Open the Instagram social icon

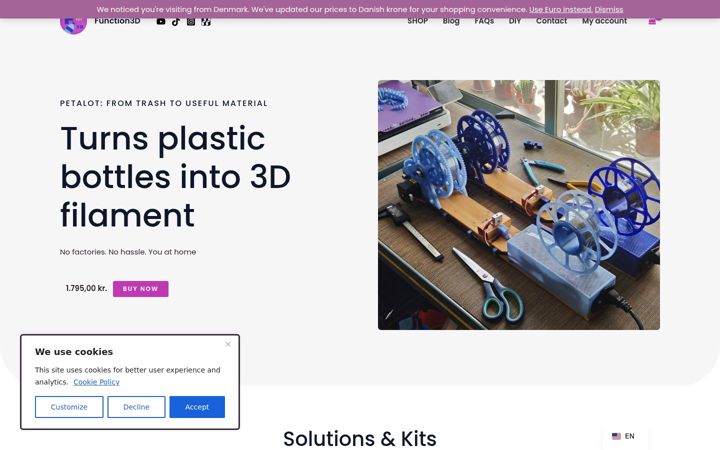tap(191, 22)
